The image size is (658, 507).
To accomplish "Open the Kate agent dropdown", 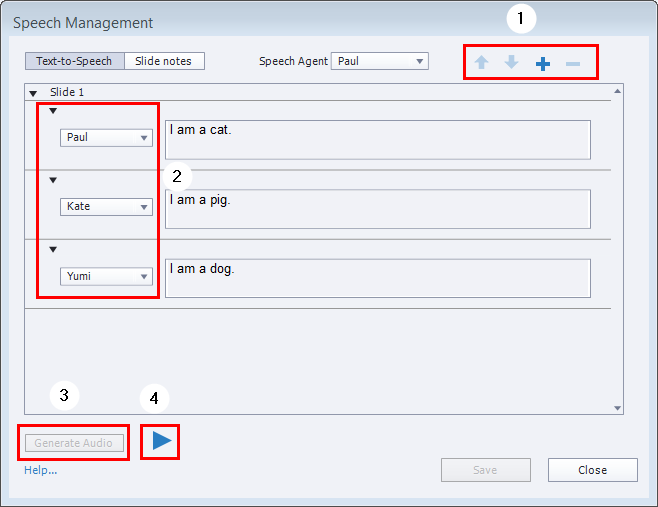I will (106, 207).
